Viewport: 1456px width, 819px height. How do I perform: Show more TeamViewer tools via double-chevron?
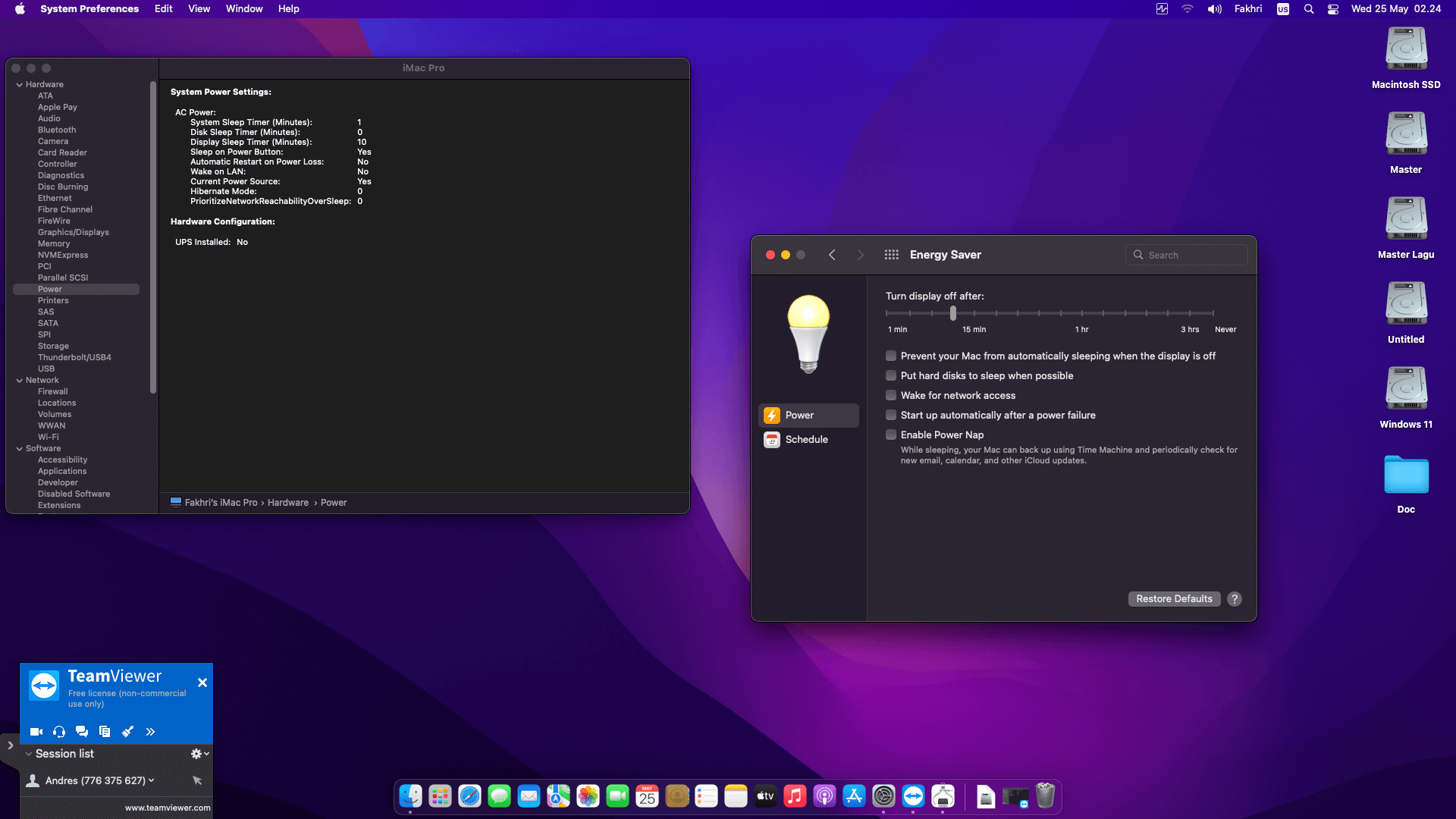(x=150, y=732)
